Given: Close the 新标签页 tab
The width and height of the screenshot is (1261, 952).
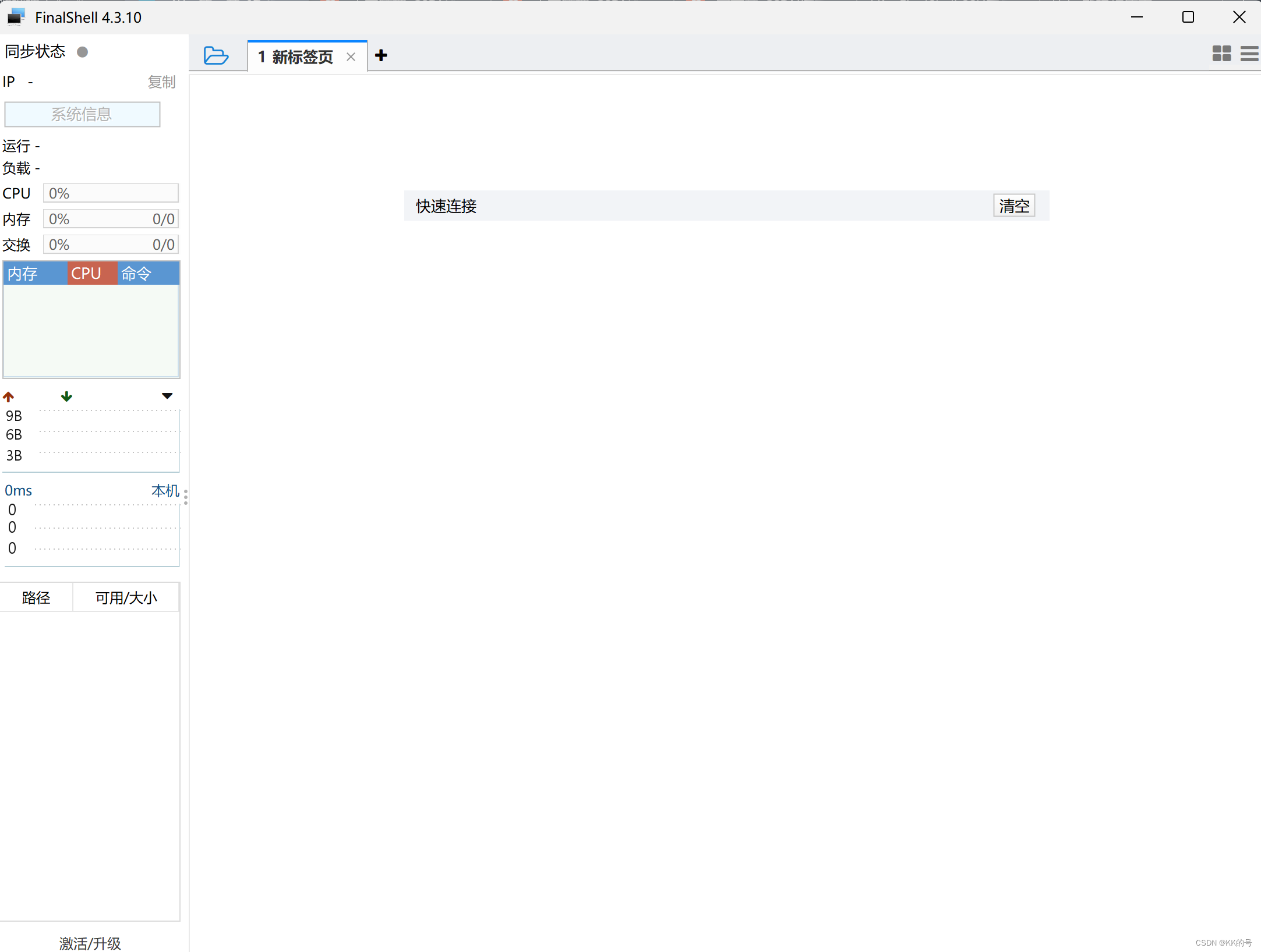Looking at the screenshot, I should 351,57.
